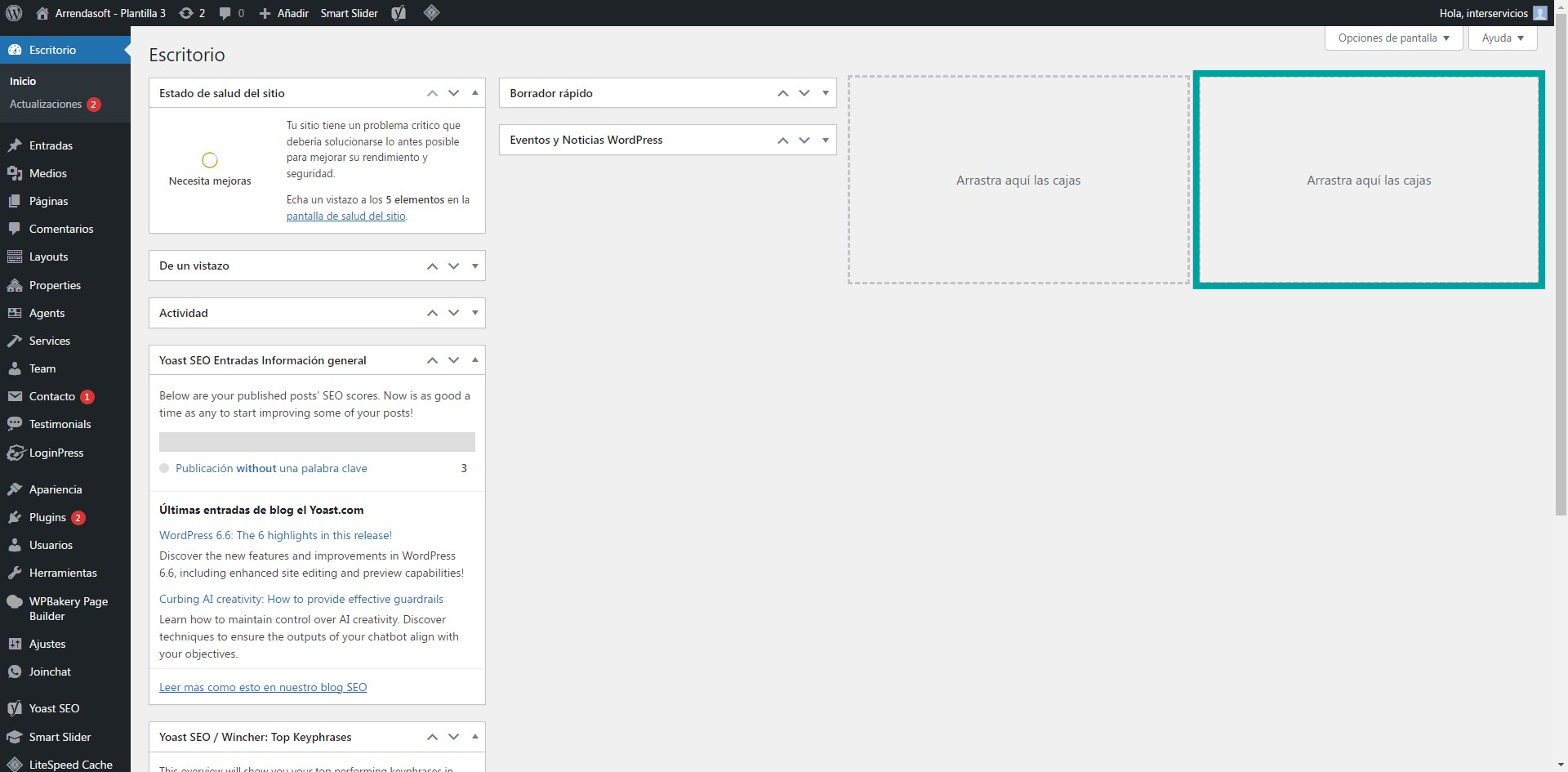Click the Testimonials speech icon in sidebar
This screenshot has width=1568, height=772.
tap(15, 424)
